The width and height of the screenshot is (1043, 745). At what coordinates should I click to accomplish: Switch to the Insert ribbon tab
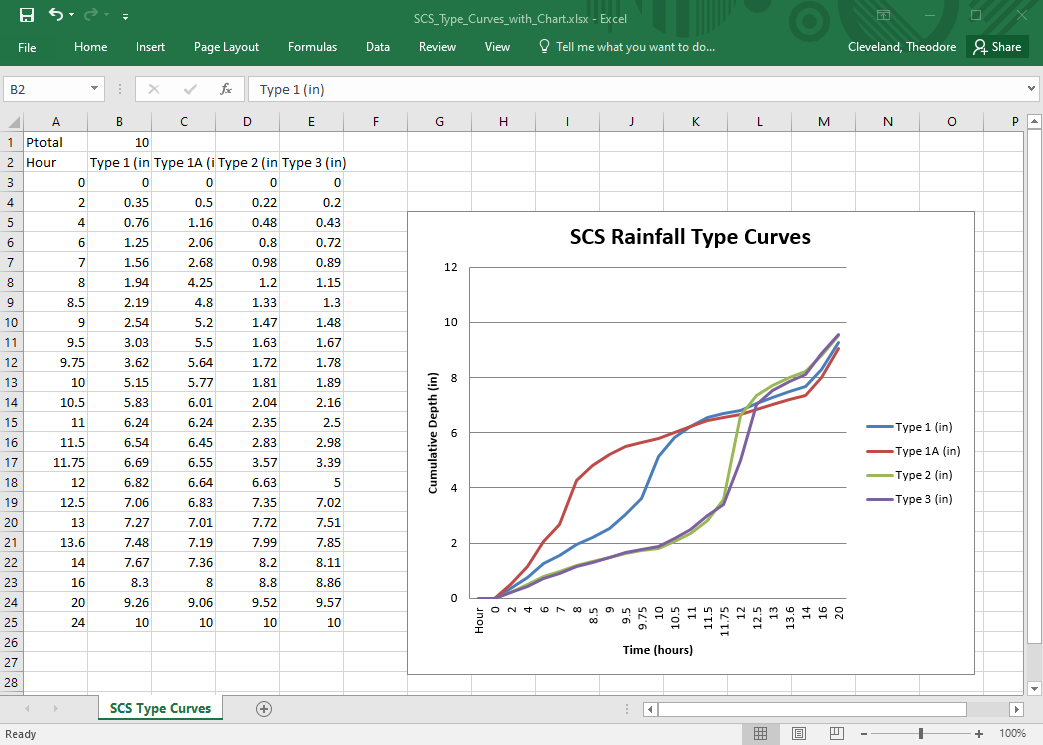point(150,47)
